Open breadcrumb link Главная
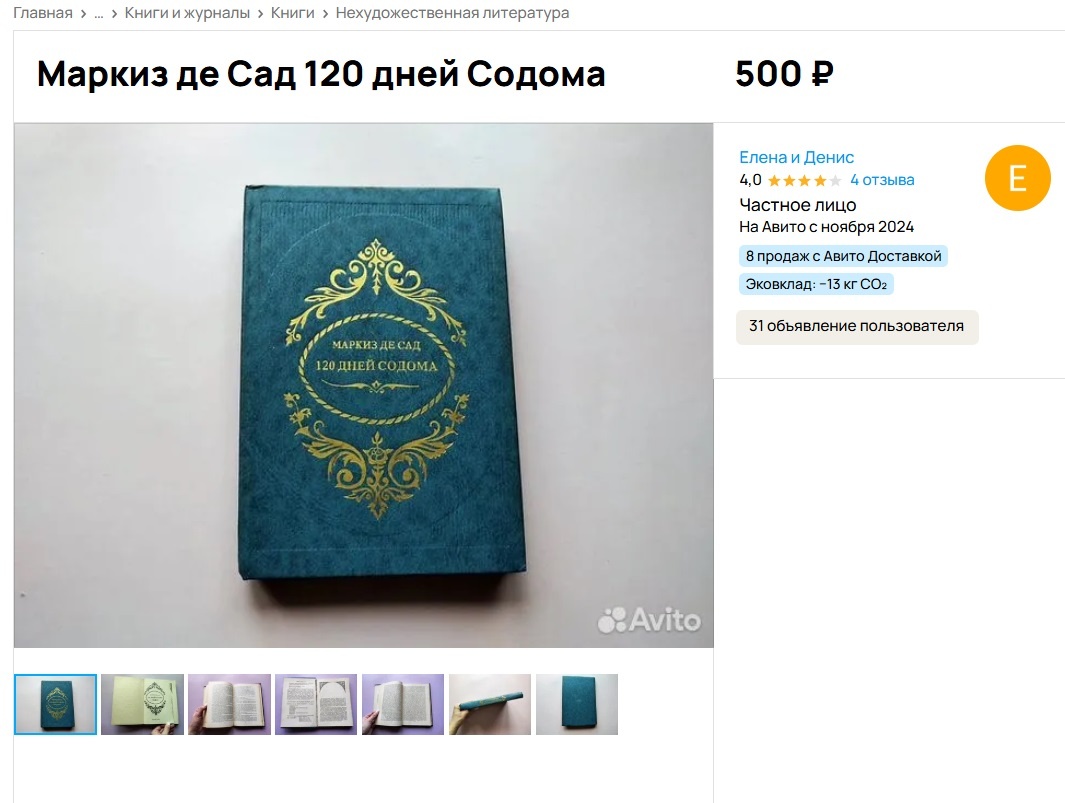Image resolution: width=1065 pixels, height=803 pixels. click(43, 13)
